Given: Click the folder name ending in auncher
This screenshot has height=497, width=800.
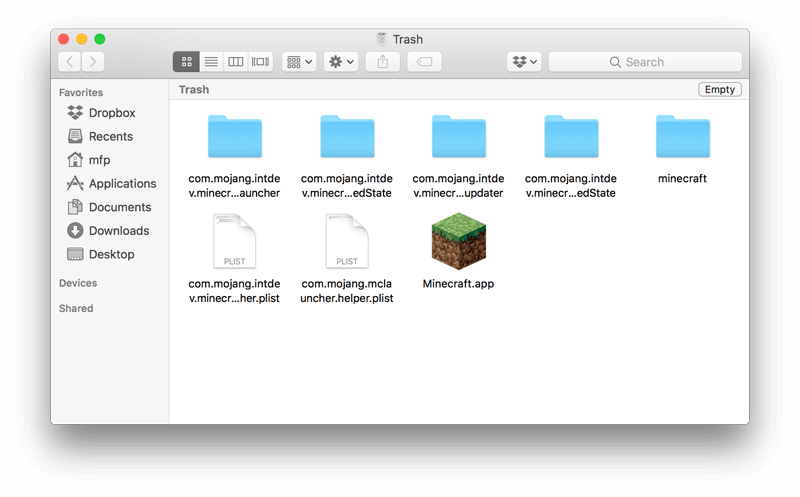Looking at the screenshot, I should (x=234, y=186).
